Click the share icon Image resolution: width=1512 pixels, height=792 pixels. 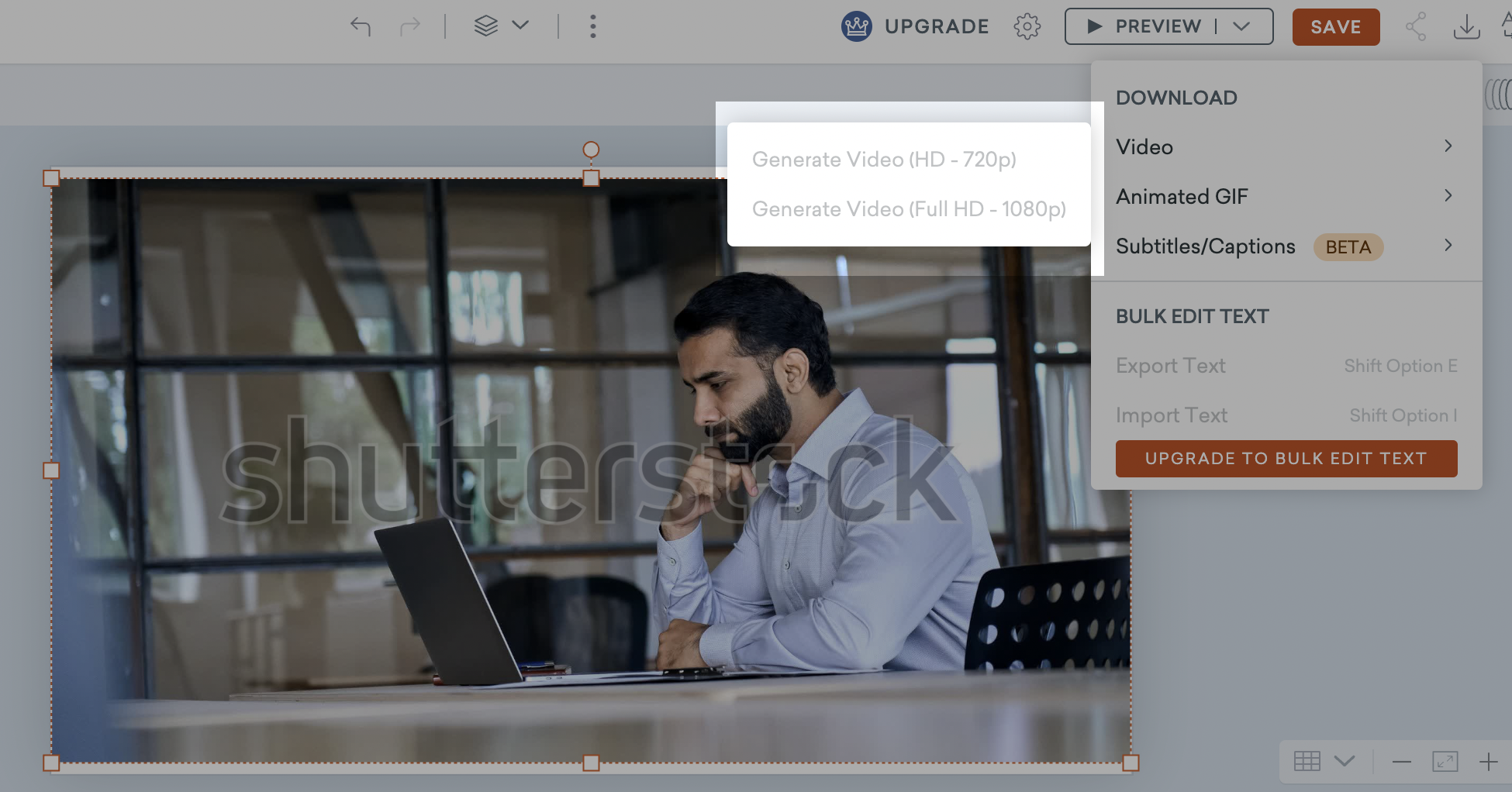[x=1416, y=26]
